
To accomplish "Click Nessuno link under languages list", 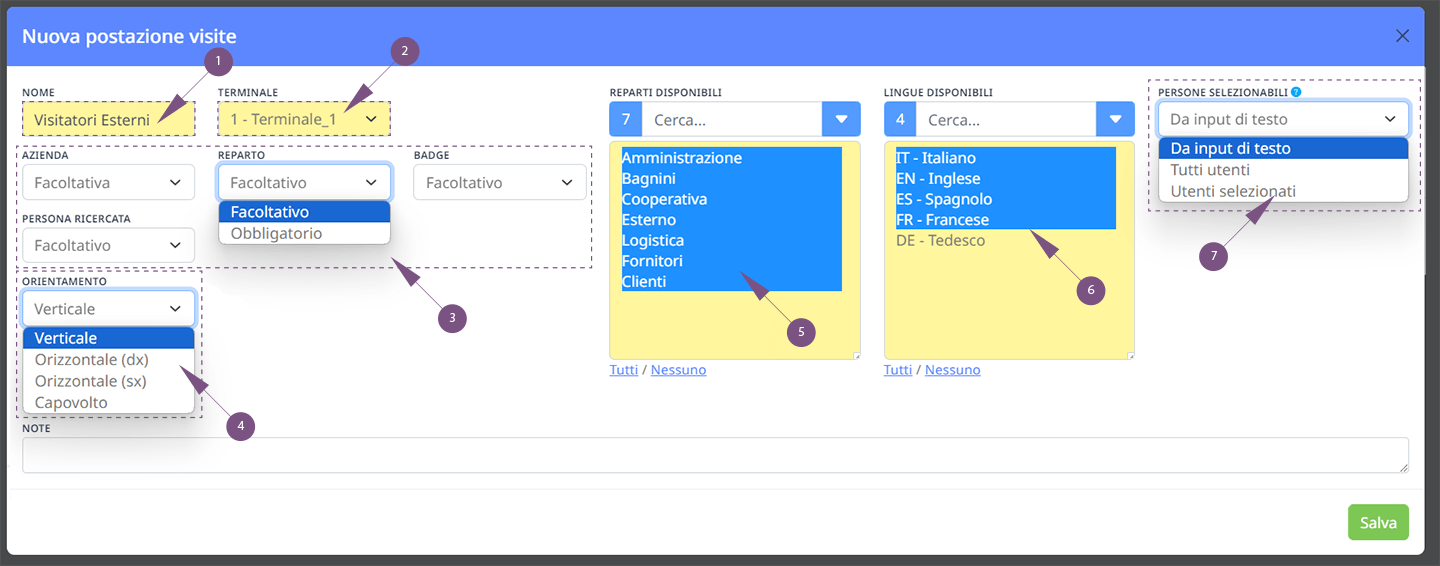I will (x=952, y=370).
